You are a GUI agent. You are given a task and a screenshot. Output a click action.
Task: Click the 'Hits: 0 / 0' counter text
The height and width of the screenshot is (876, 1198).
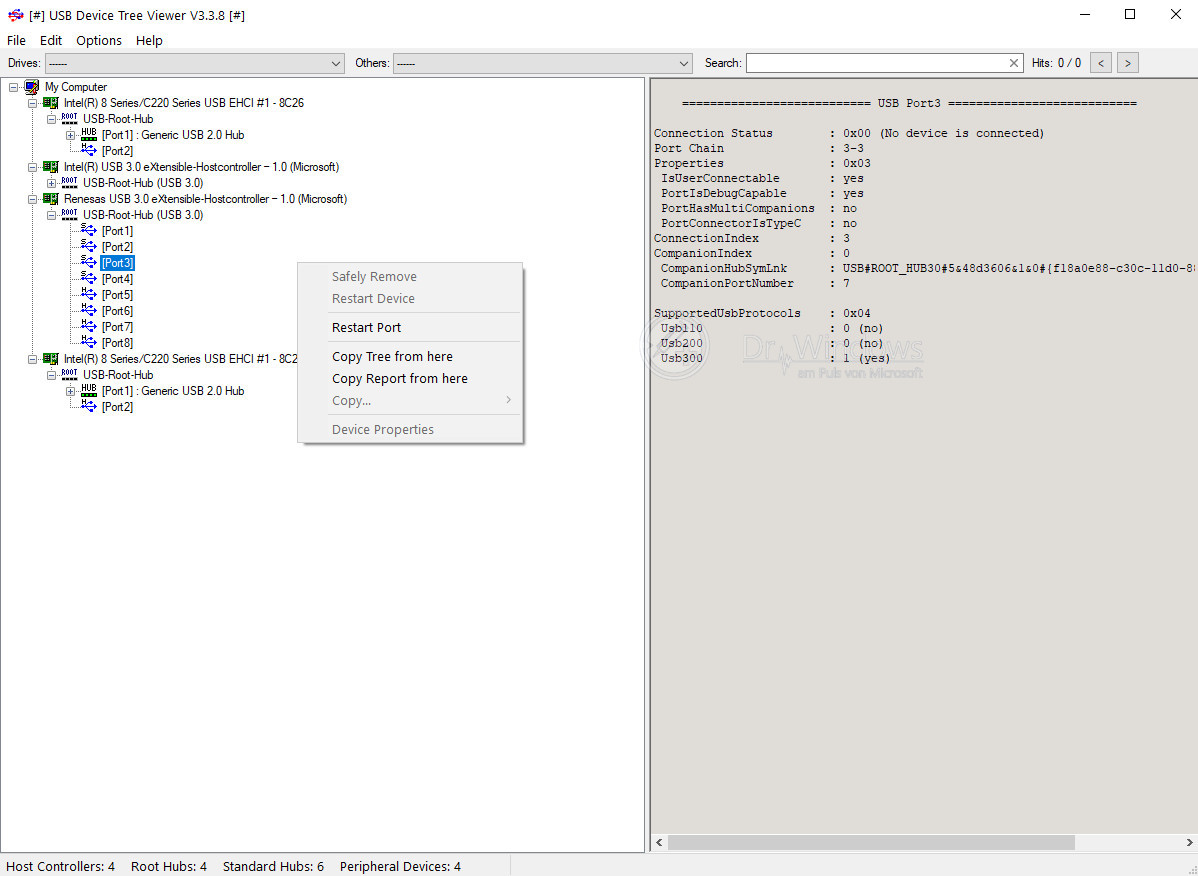coord(1056,63)
